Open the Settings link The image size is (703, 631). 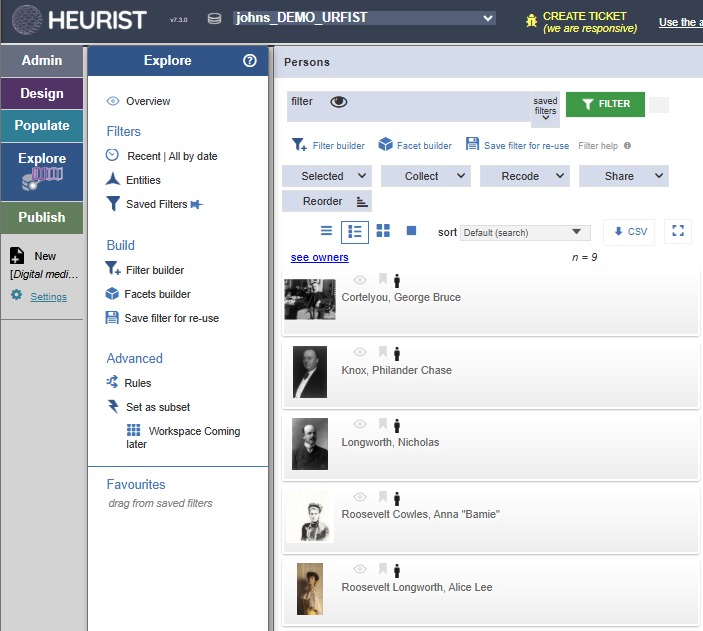pyautogui.click(x=48, y=296)
